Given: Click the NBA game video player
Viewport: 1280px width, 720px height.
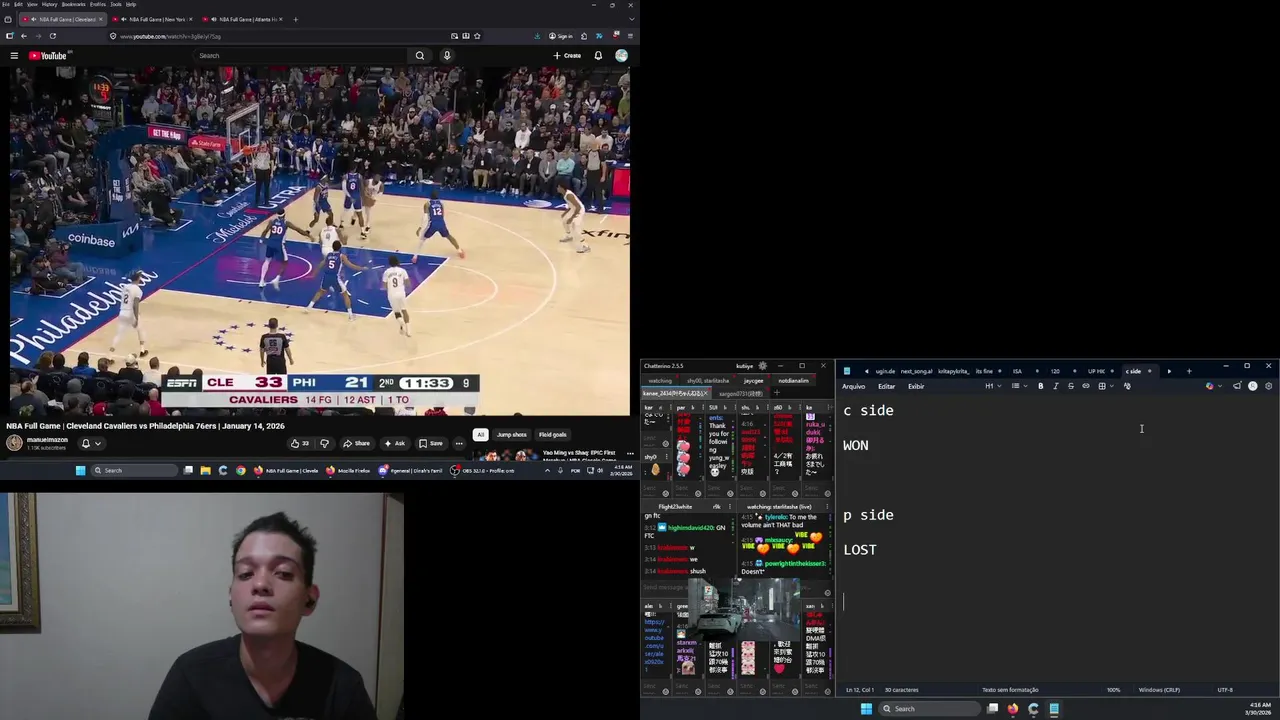Looking at the screenshot, I should pyautogui.click(x=320, y=240).
